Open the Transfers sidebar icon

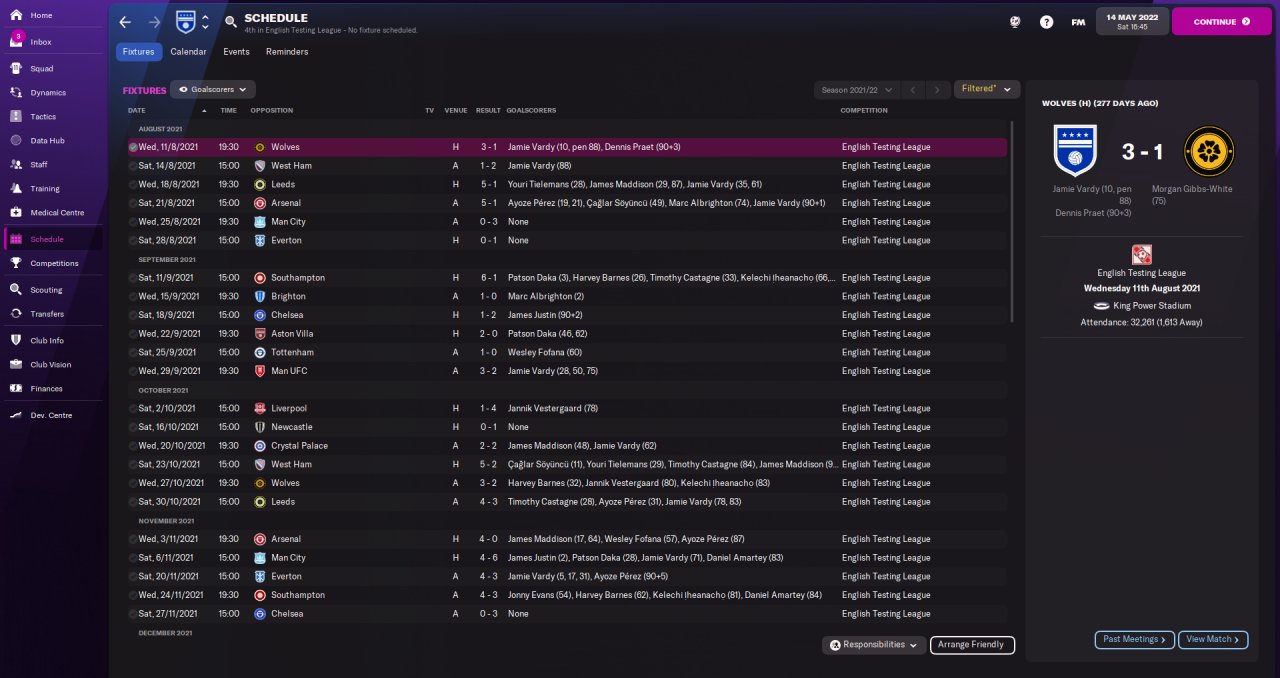16,314
